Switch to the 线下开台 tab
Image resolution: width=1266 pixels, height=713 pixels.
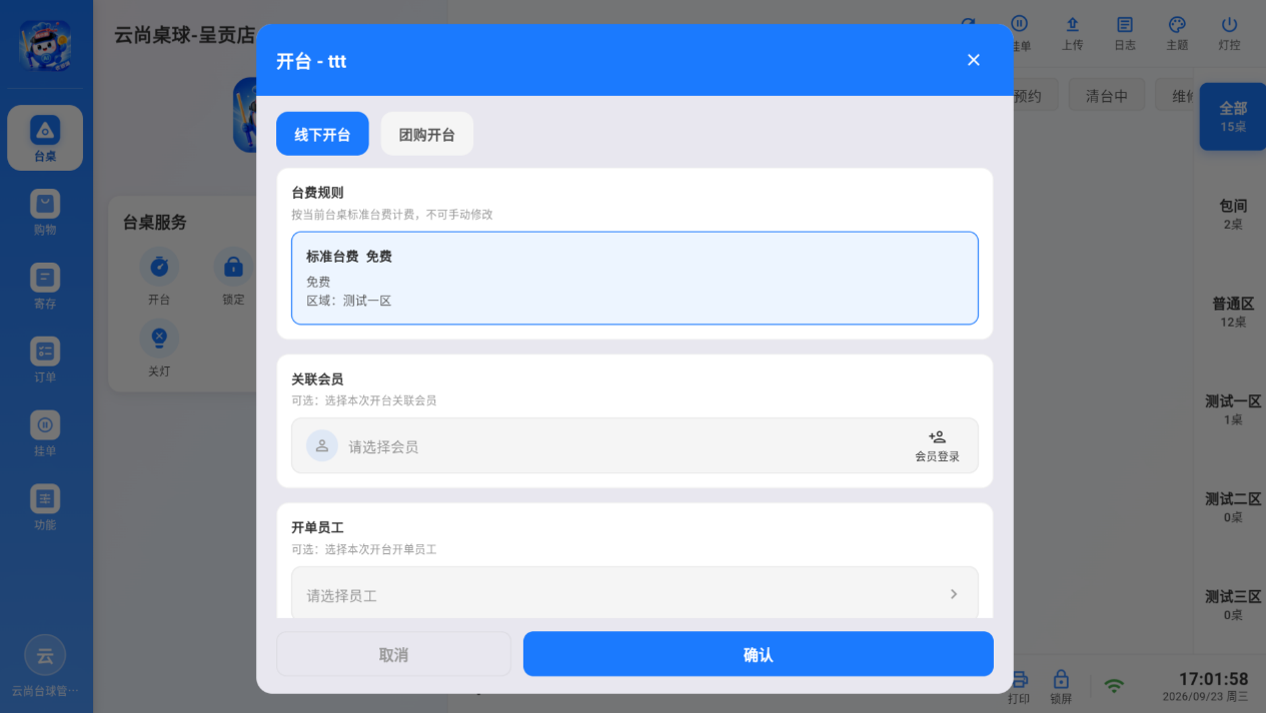click(x=322, y=134)
